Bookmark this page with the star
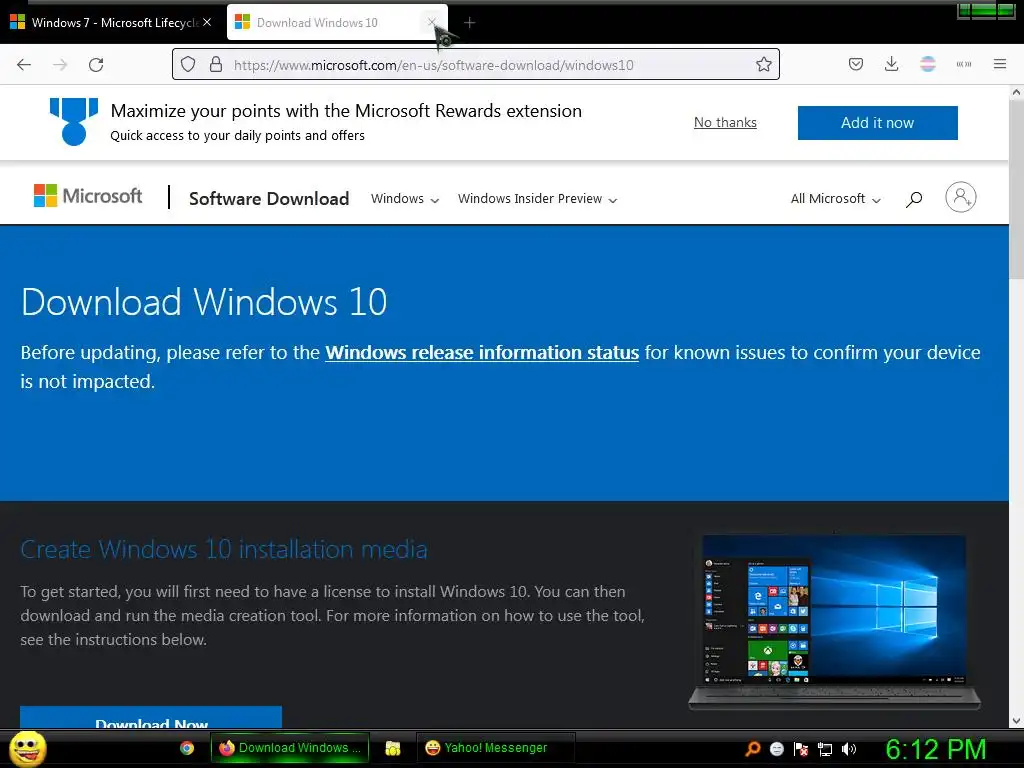 point(763,65)
